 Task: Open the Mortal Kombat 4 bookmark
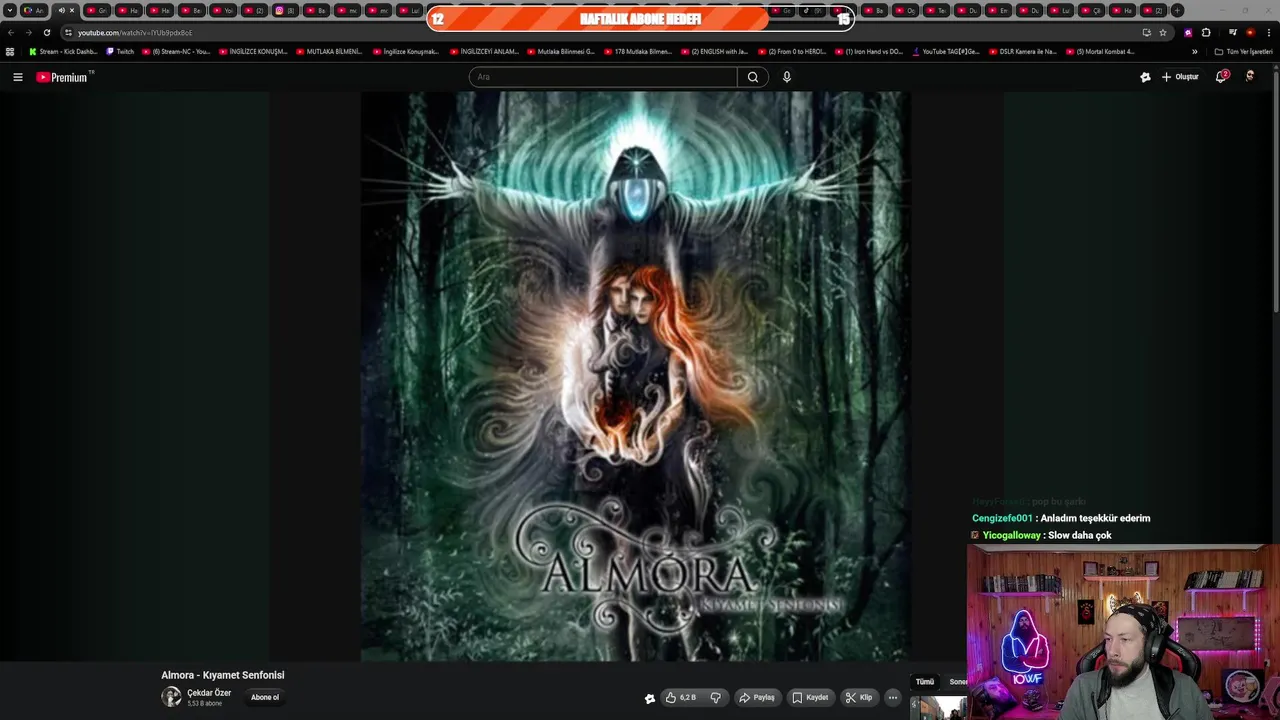(x=1100, y=51)
